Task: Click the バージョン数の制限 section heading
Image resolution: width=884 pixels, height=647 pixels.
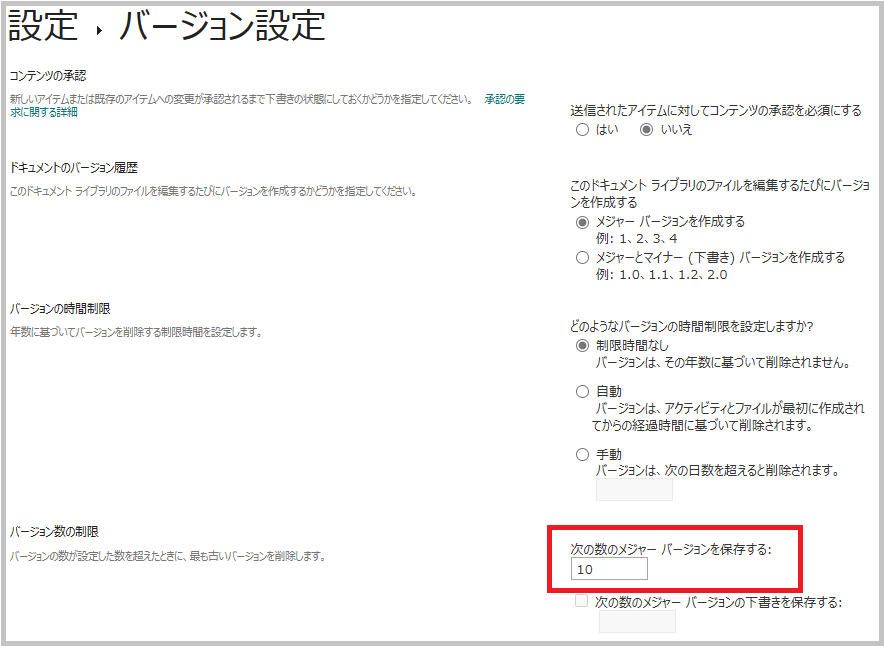Action: pos(54,531)
